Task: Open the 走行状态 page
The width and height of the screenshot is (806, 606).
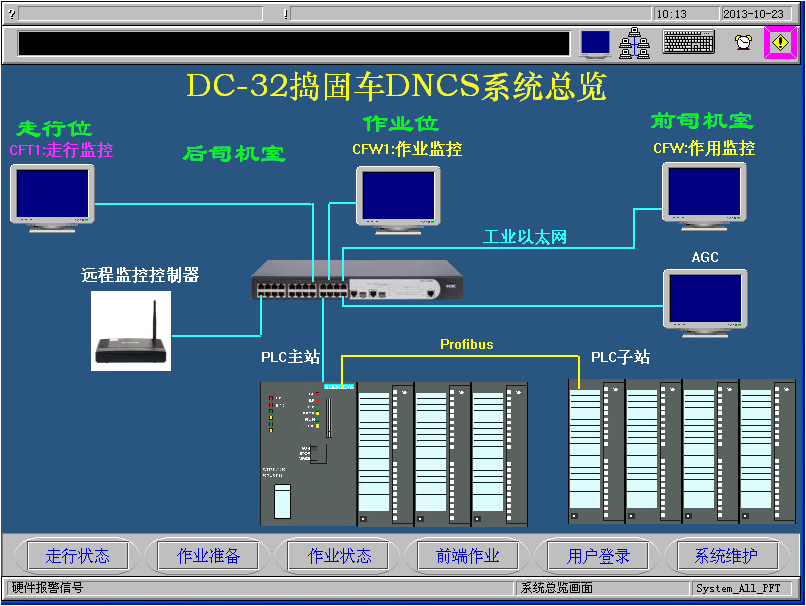Action: tap(78, 556)
